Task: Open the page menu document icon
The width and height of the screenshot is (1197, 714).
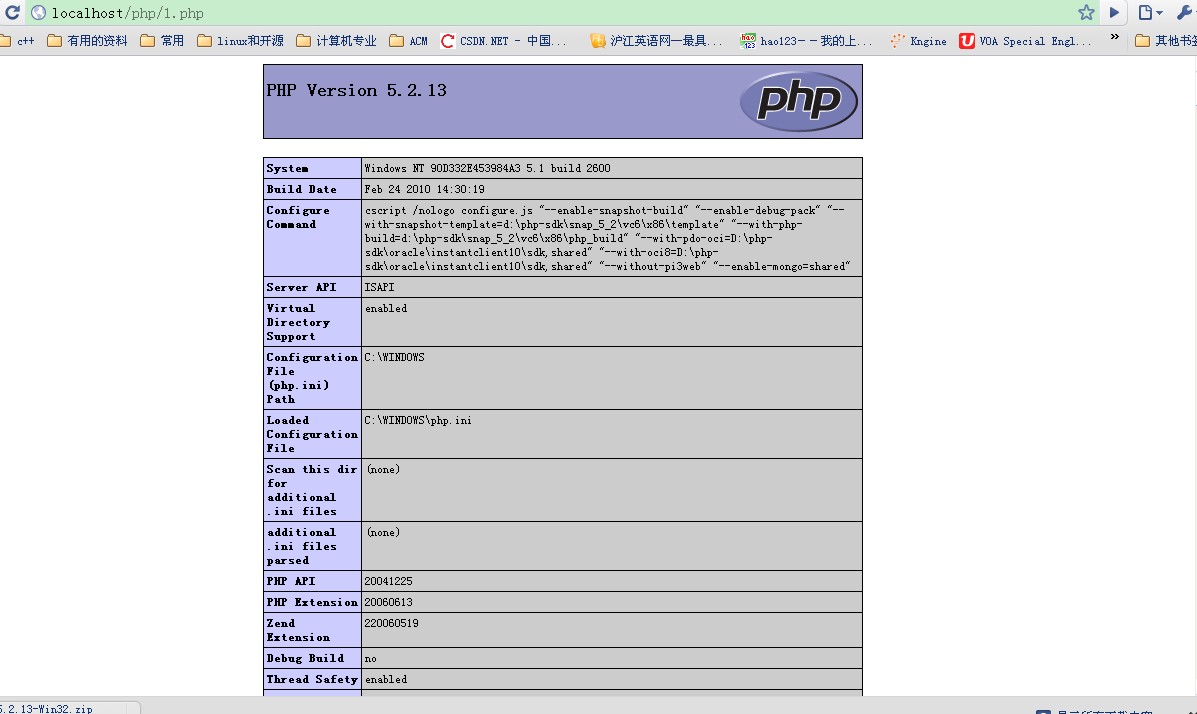Action: coord(1150,12)
